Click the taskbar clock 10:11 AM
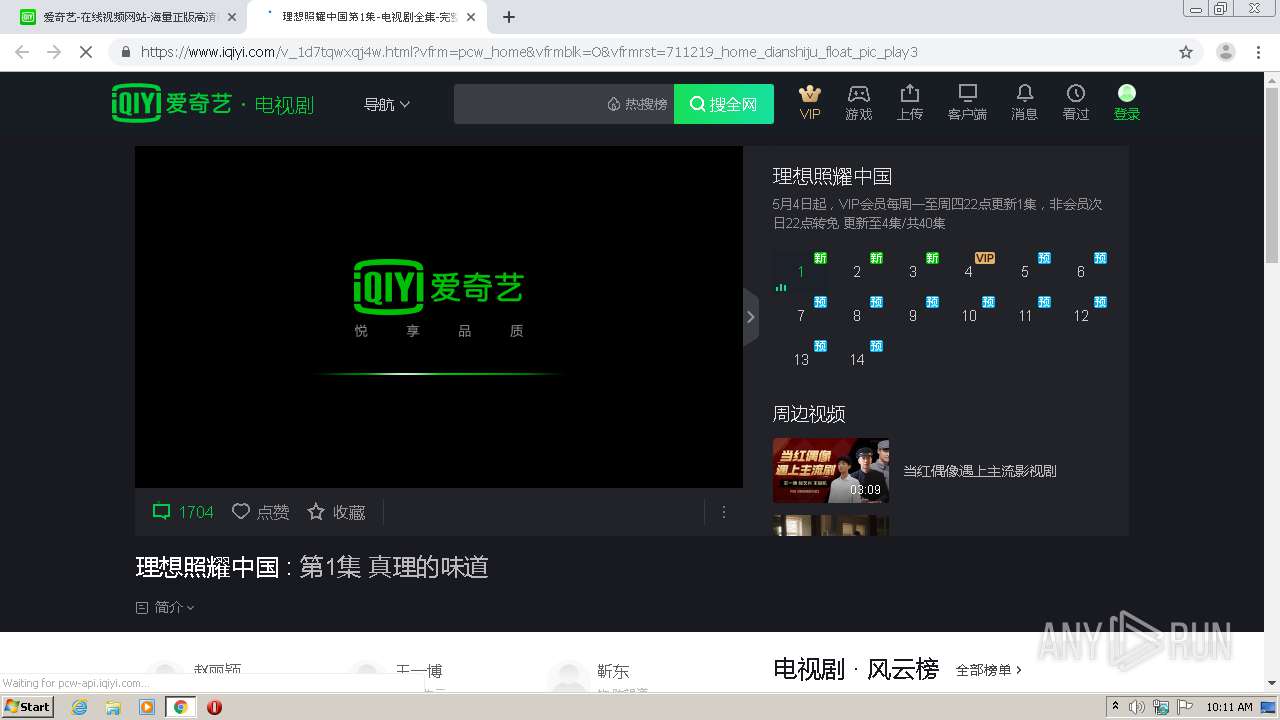The width and height of the screenshot is (1280, 720). [x=1229, y=707]
